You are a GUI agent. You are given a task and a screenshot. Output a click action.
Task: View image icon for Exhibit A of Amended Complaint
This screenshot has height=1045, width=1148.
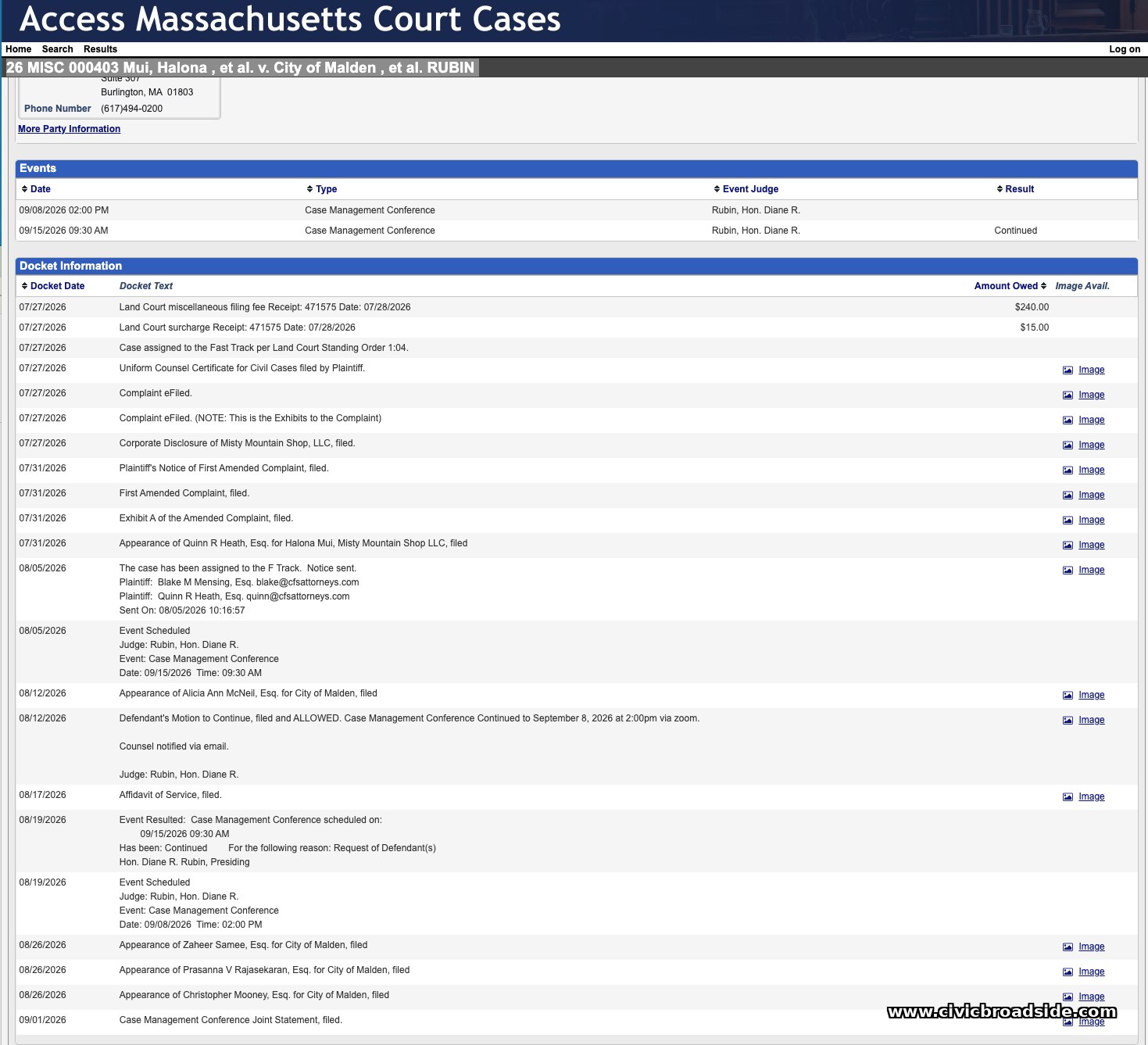pyautogui.click(x=1068, y=521)
